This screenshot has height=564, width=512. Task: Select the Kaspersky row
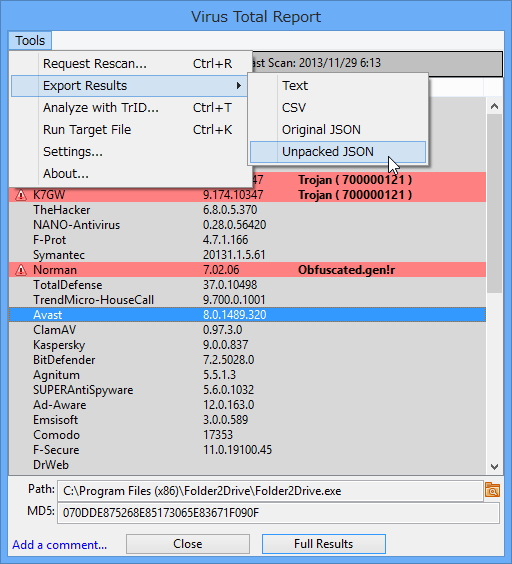[247, 345]
